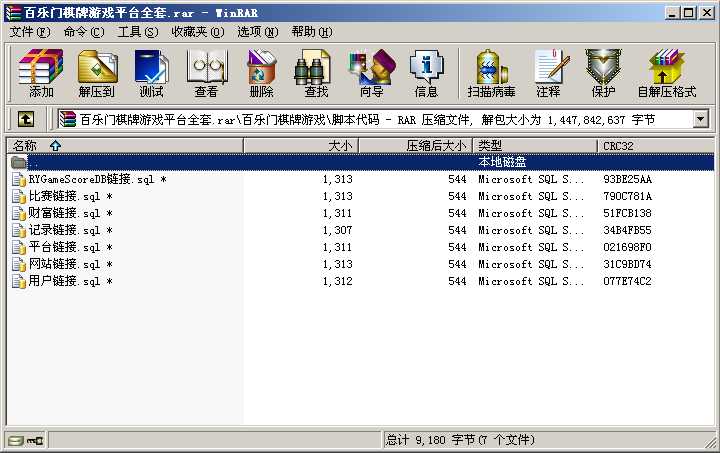Screen dimensions: 720x453
Task: Click the 测试 (Test) toolbar icon
Action: [x=152, y=73]
